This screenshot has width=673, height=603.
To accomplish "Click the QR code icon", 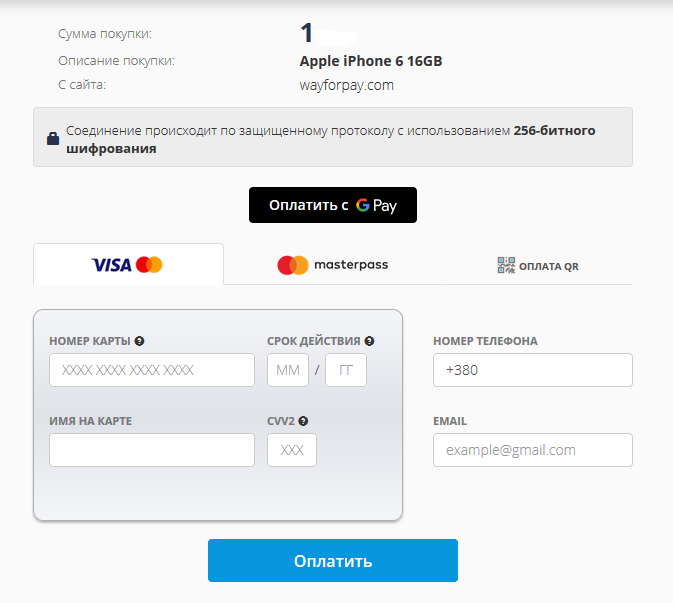I will (x=506, y=265).
